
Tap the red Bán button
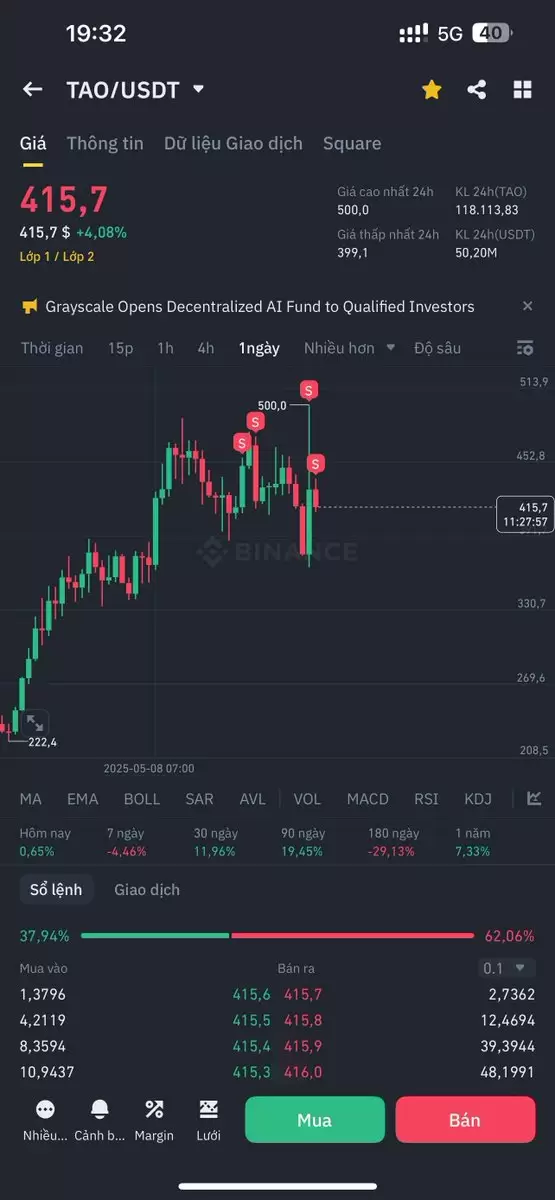(465, 1120)
